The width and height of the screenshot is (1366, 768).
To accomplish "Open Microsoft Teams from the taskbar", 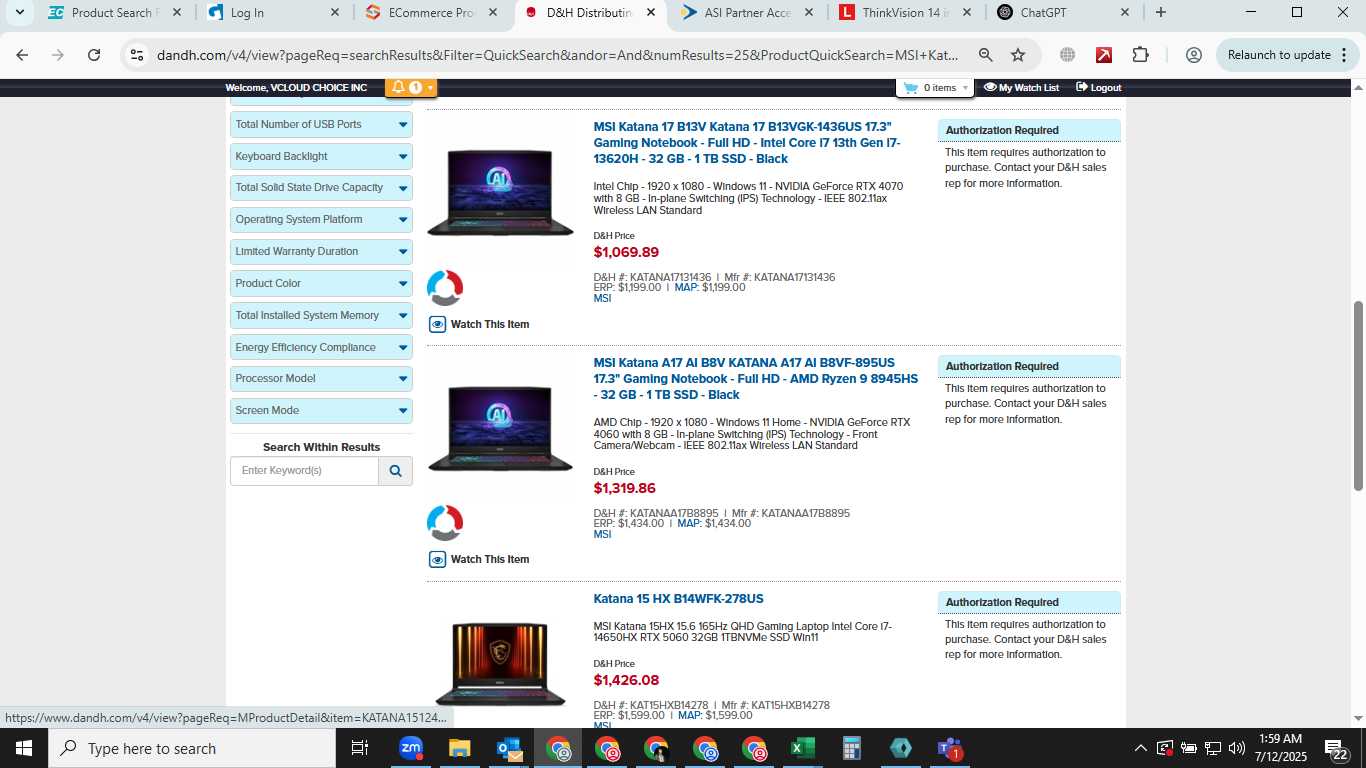I will point(949,748).
